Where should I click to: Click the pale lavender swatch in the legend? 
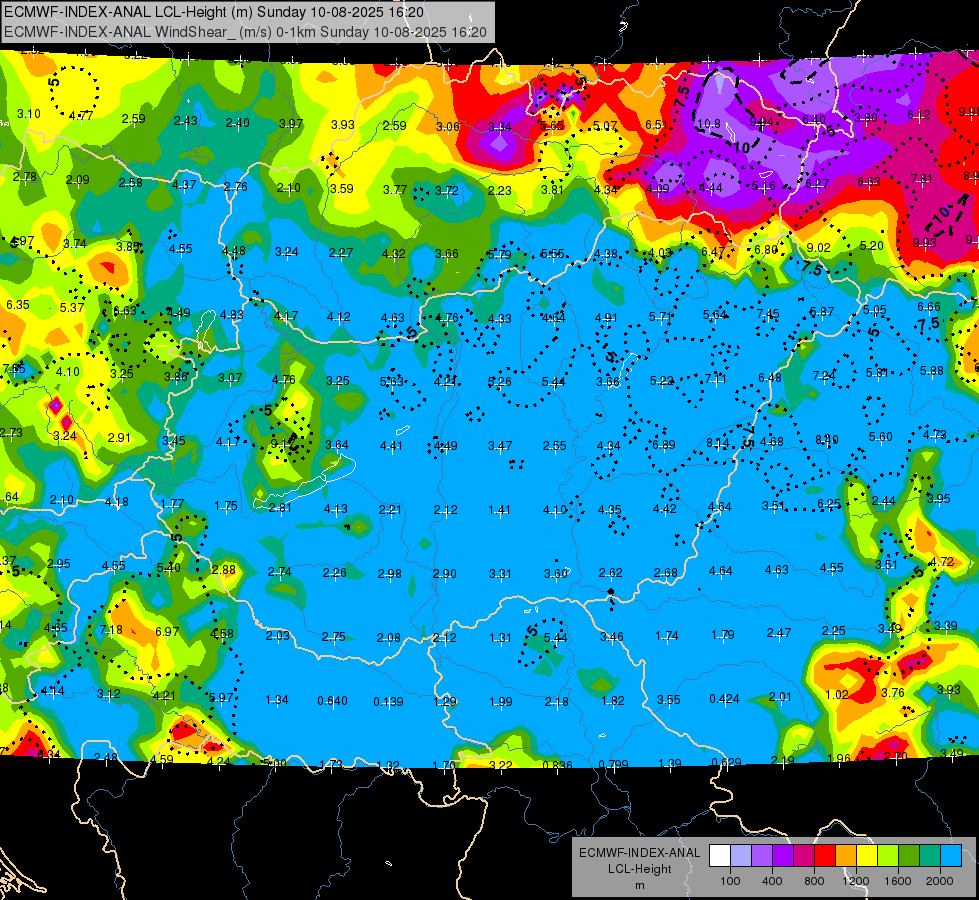pos(741,856)
